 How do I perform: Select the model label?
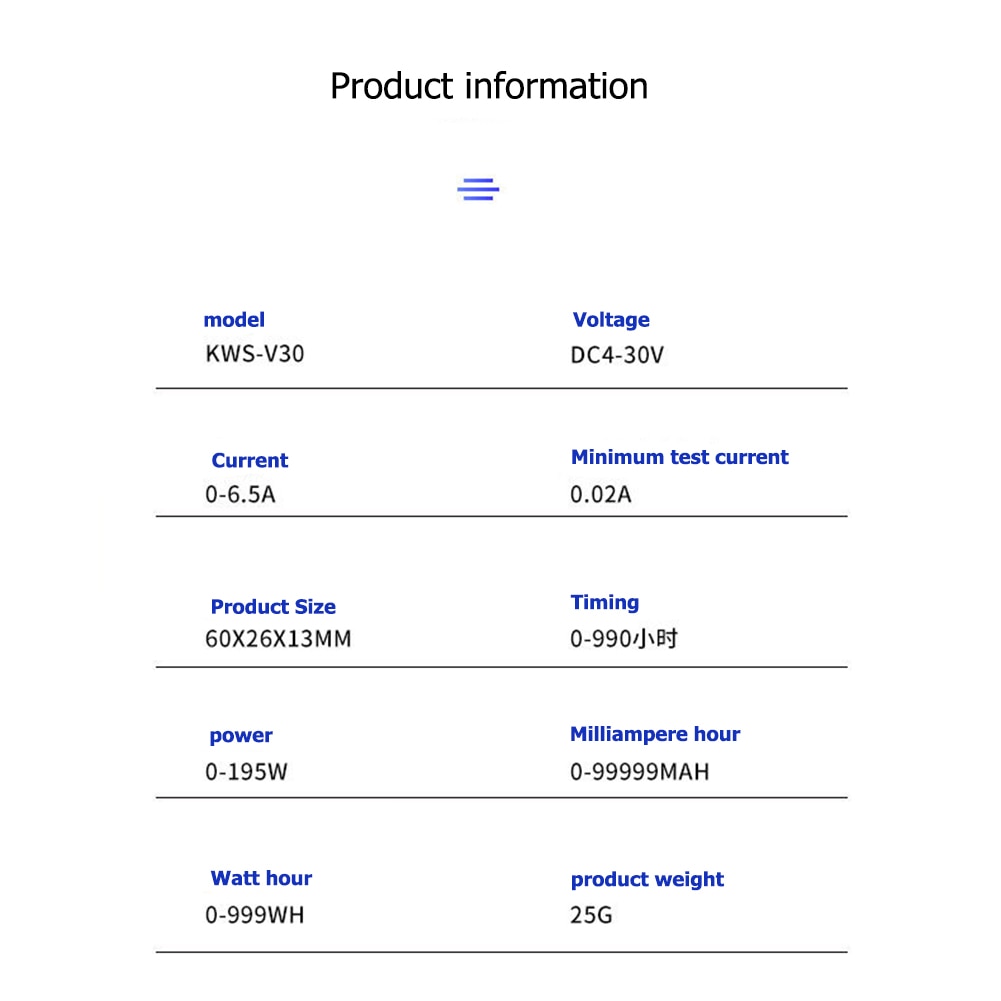point(234,320)
